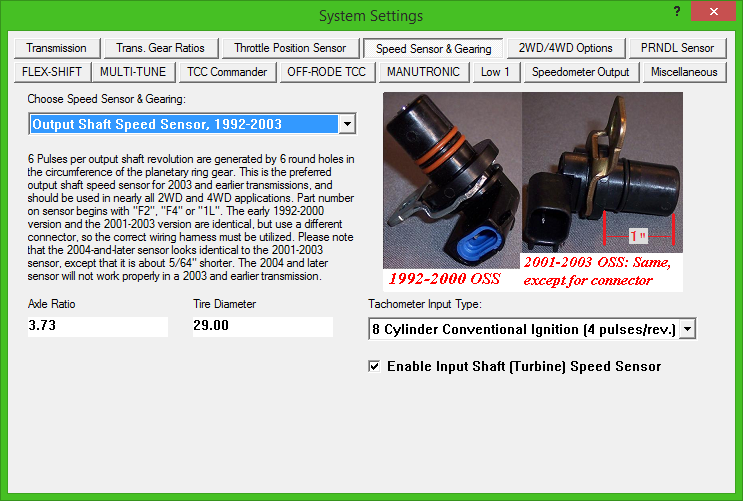This screenshot has width=743, height=501.
Task: Go to the Miscellaneous tab
Action: click(x=684, y=72)
